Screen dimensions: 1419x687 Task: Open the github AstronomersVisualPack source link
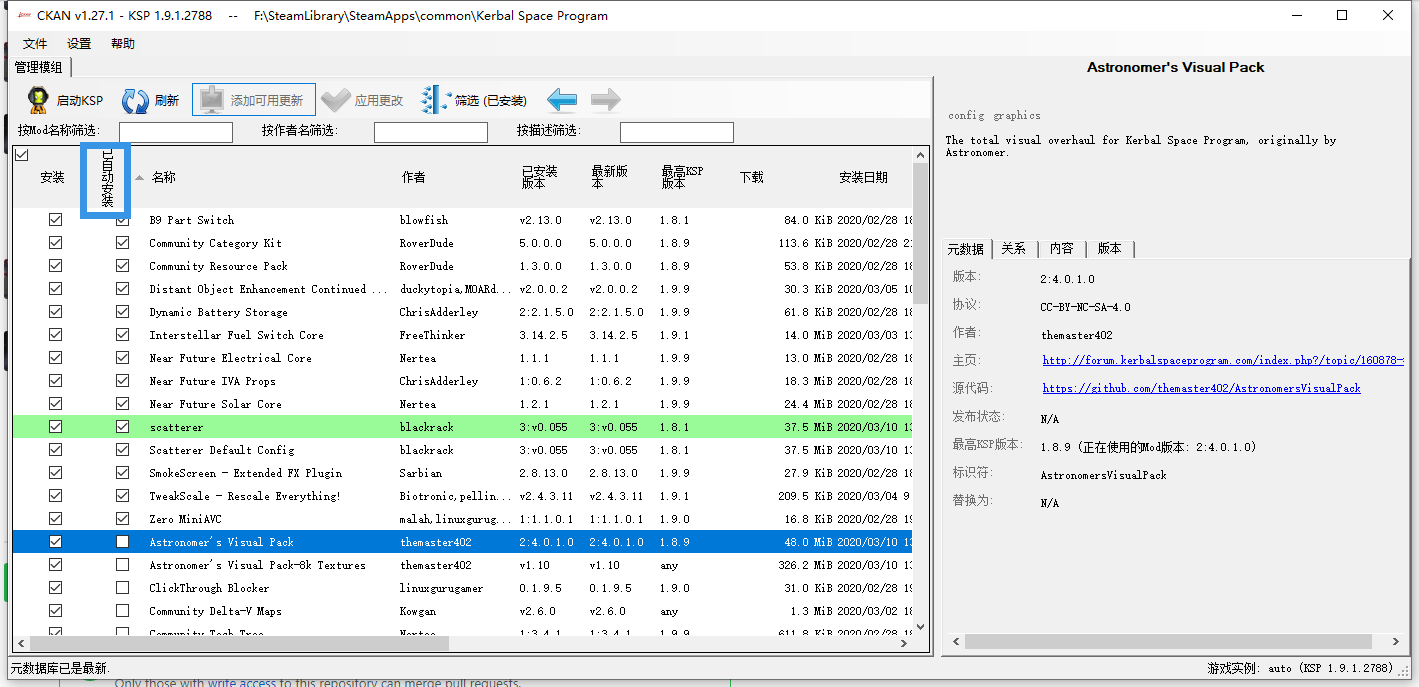point(1201,388)
